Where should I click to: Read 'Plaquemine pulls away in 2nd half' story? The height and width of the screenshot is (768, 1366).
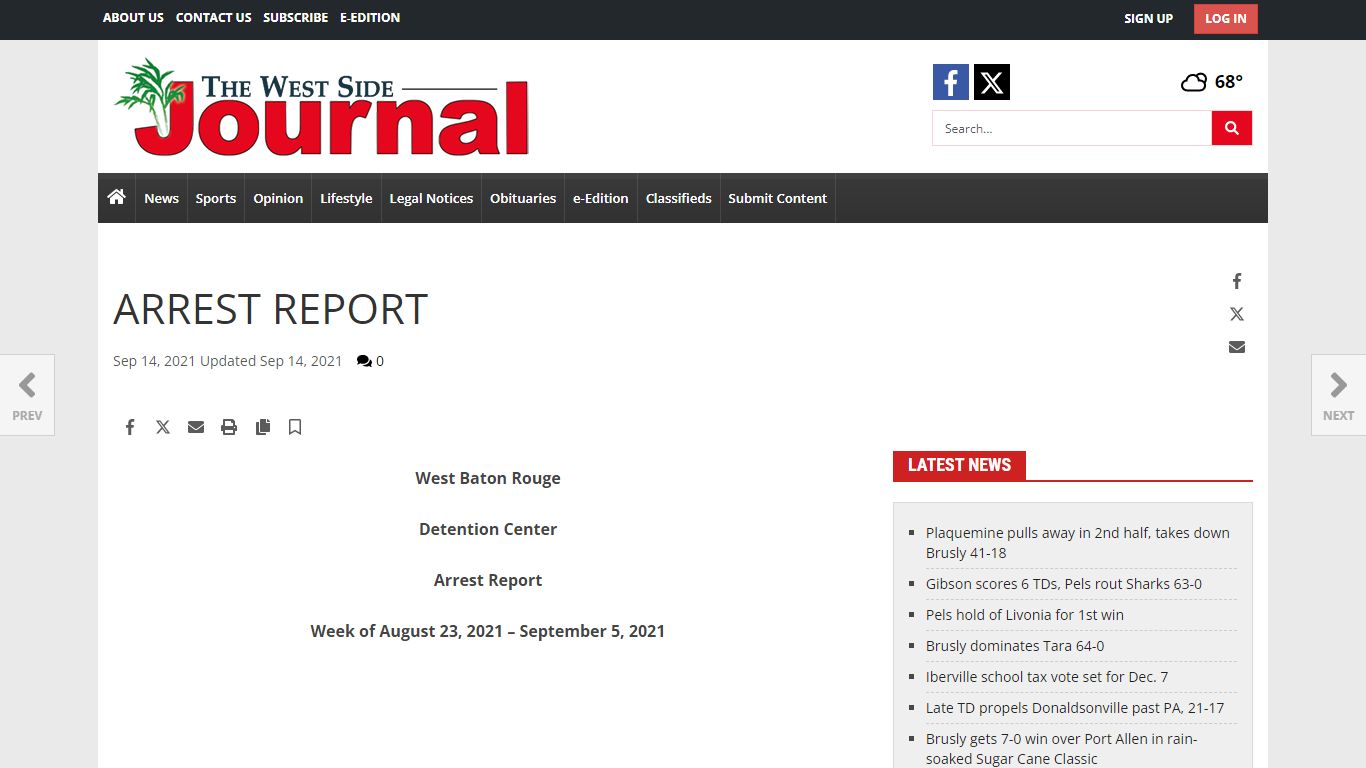[1078, 543]
